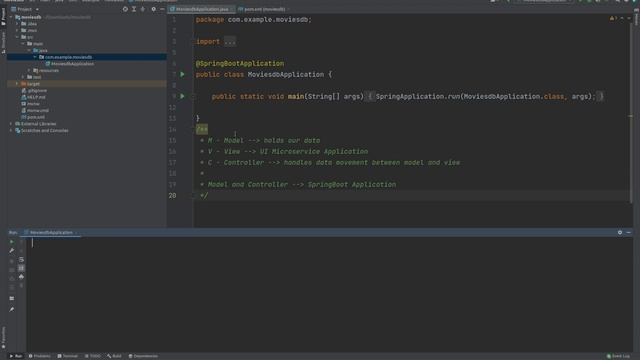Minimize the Run tool window

pyautogui.click(x=629, y=232)
